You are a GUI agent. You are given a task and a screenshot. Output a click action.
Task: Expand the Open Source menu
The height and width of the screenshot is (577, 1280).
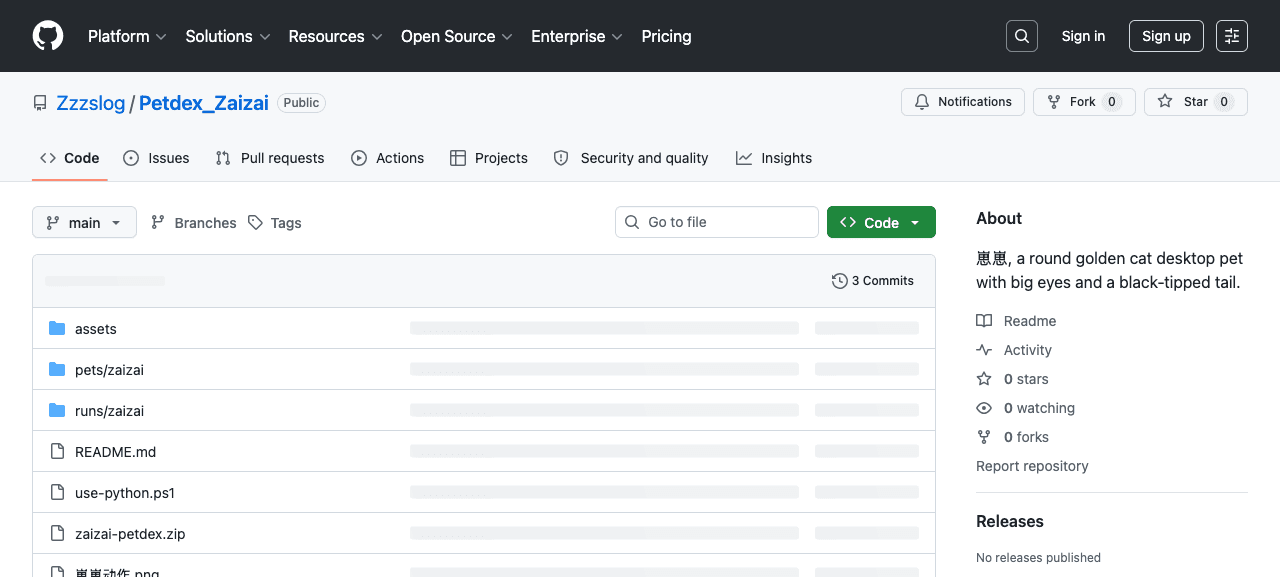[x=457, y=36]
